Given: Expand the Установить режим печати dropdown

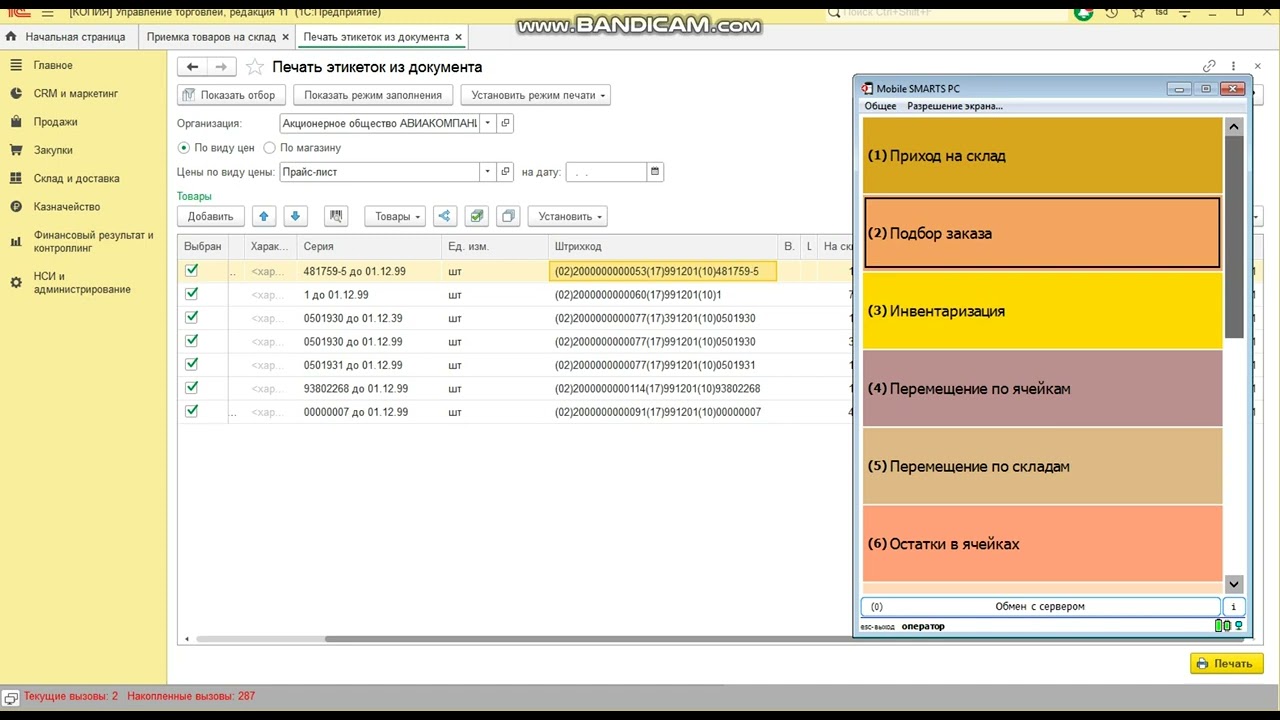Looking at the screenshot, I should coord(536,95).
